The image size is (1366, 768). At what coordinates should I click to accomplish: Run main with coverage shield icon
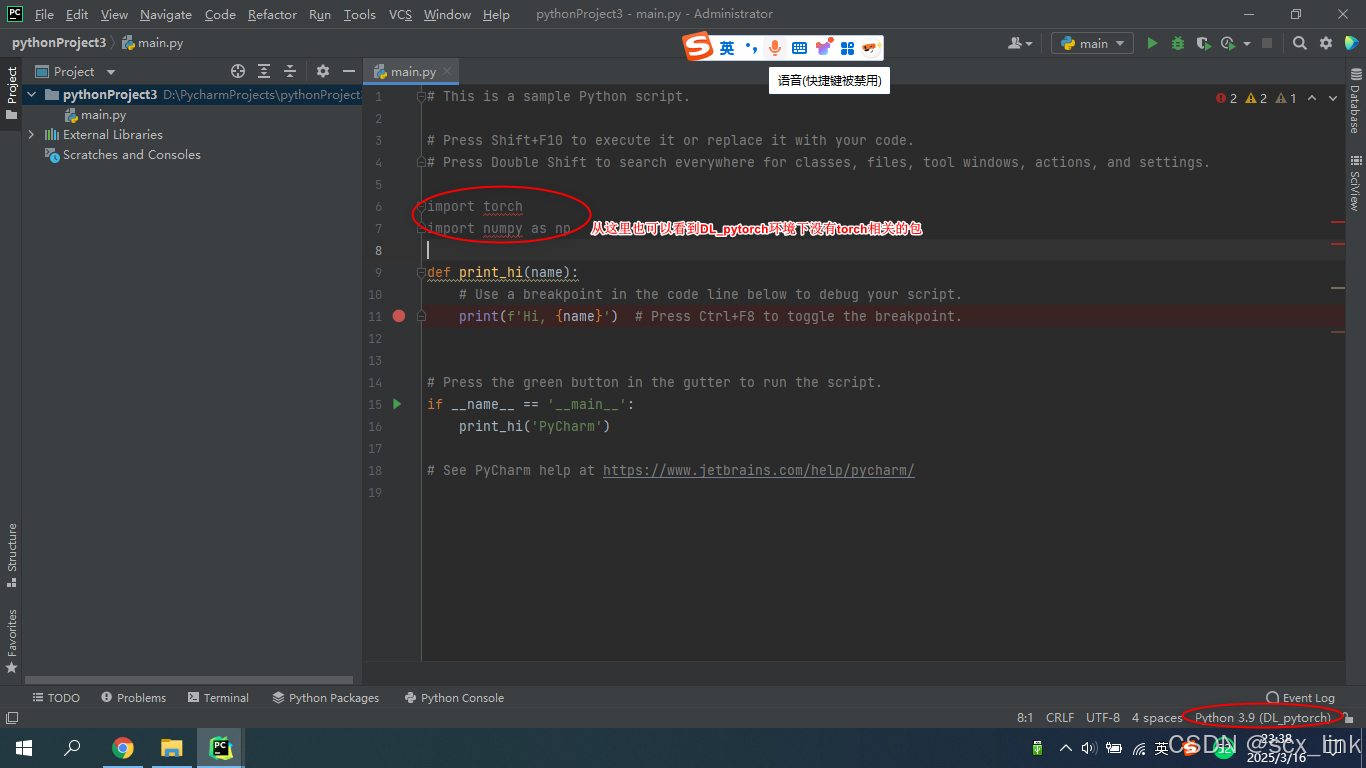click(1203, 43)
